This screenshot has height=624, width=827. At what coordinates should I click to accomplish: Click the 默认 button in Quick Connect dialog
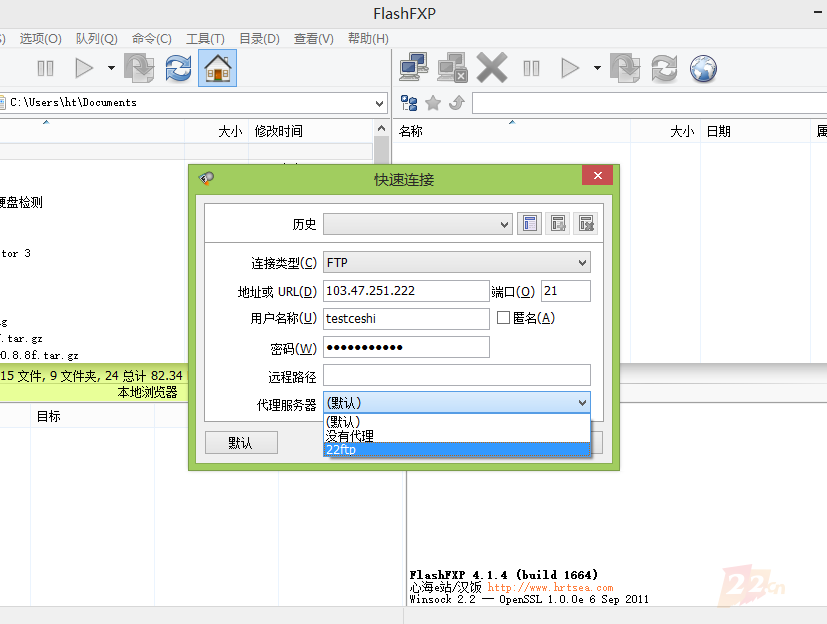pos(241,443)
